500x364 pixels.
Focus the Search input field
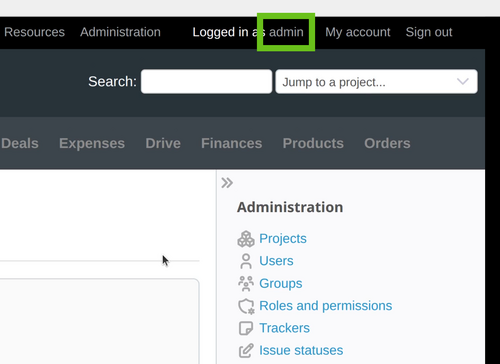(x=206, y=82)
